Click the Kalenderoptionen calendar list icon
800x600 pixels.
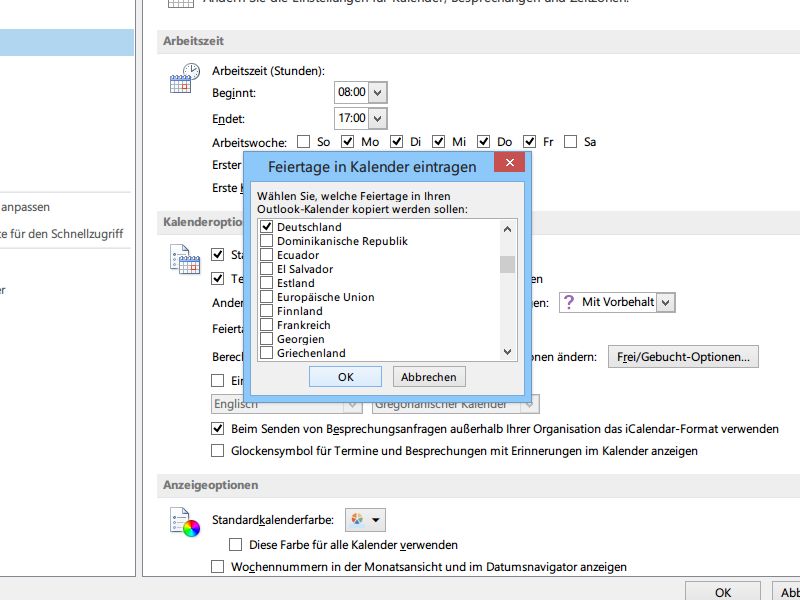click(x=185, y=259)
